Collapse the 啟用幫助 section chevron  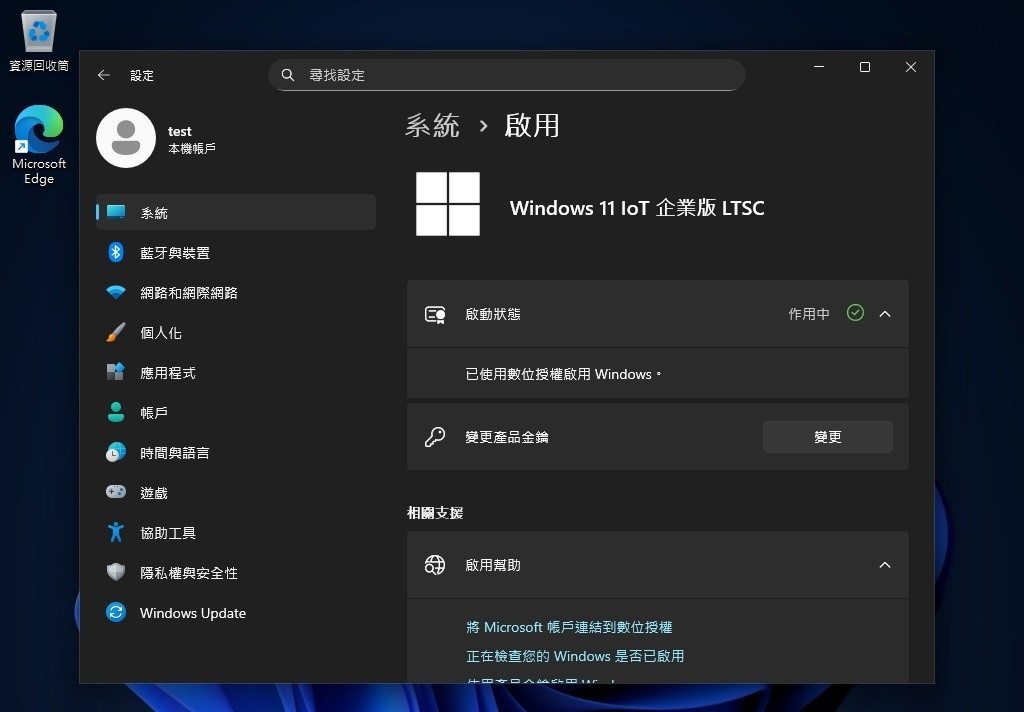(885, 565)
